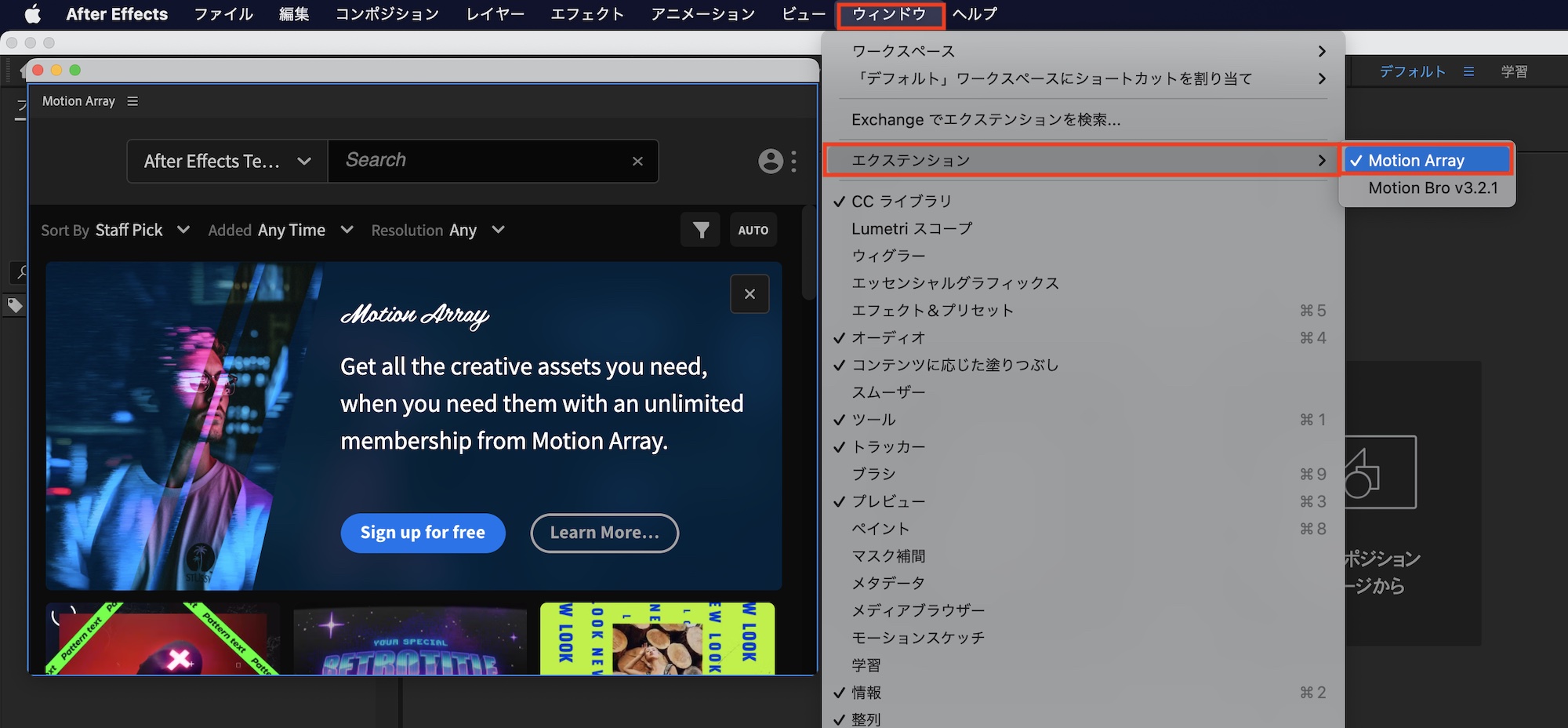Open エフェクト＆プリセット panel
The image size is (1568, 728).
coord(1083,311)
